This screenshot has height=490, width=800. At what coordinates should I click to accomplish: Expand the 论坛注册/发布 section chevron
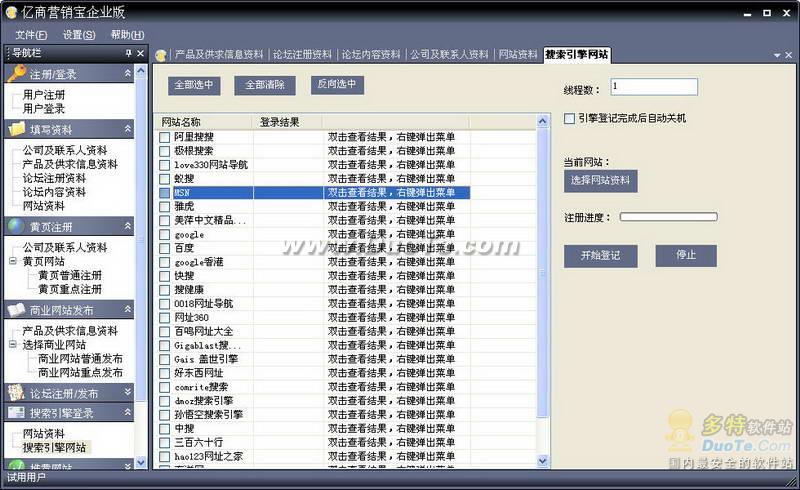pos(128,393)
